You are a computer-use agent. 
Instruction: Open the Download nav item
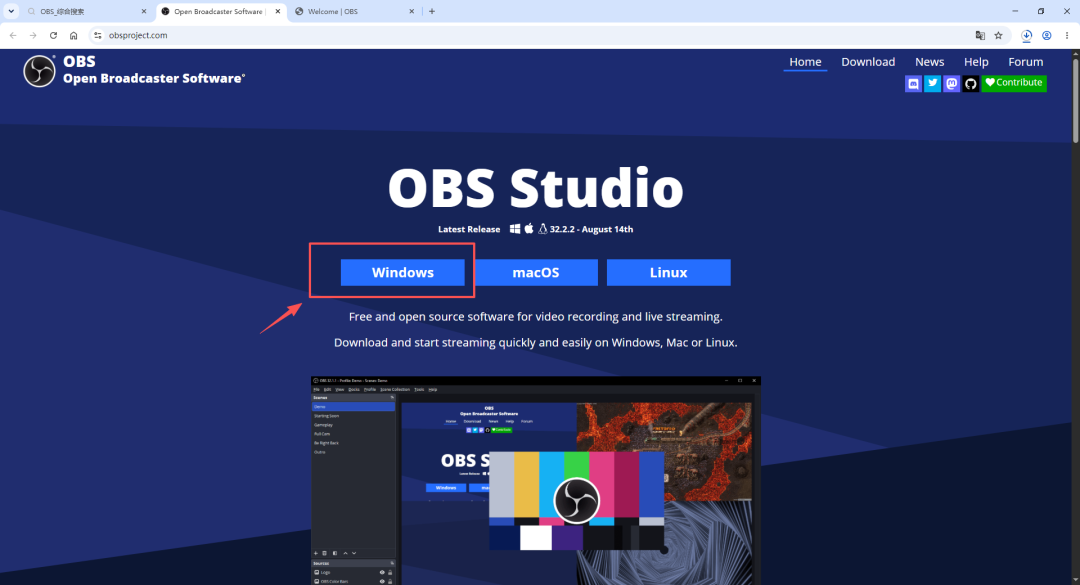point(868,62)
